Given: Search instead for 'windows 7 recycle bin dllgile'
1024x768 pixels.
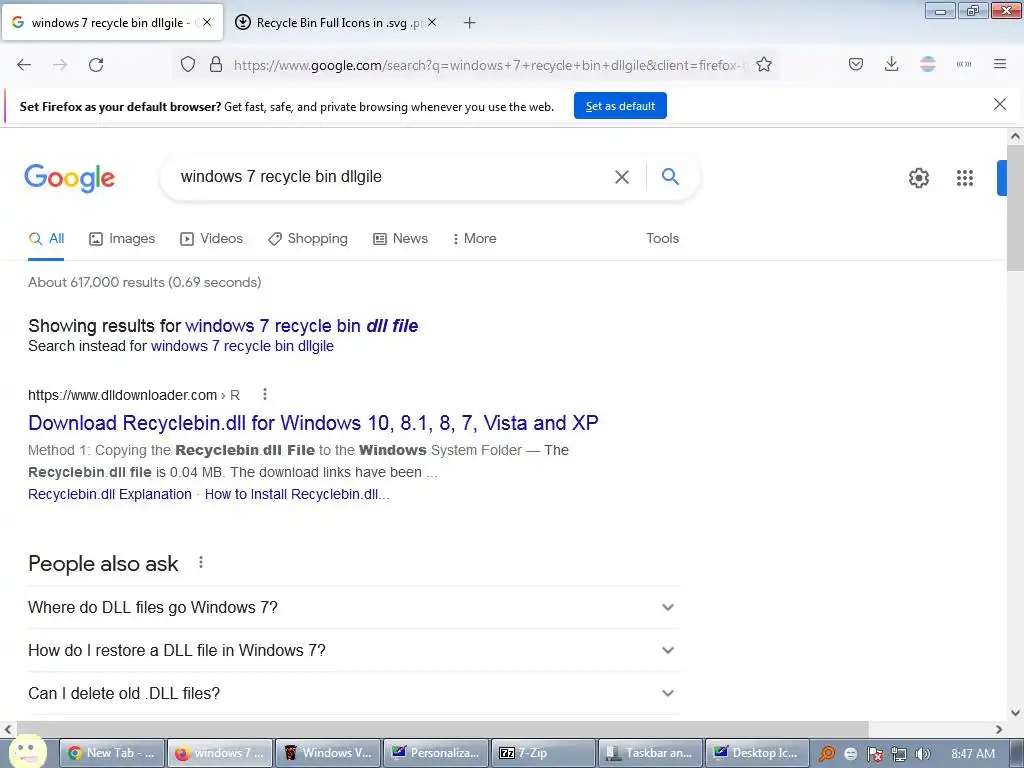Looking at the screenshot, I should point(242,346).
